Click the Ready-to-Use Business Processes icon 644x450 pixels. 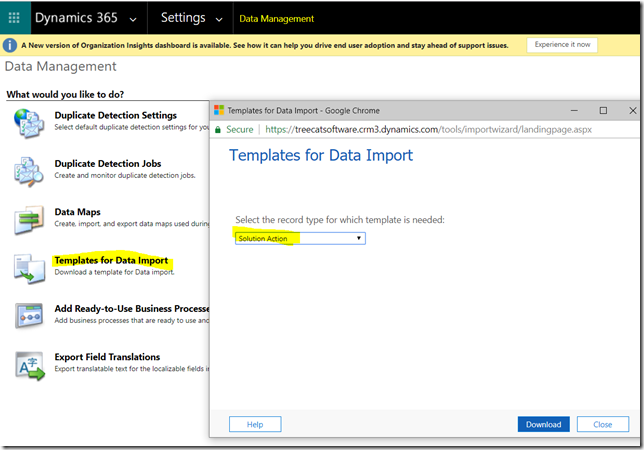[29, 316]
